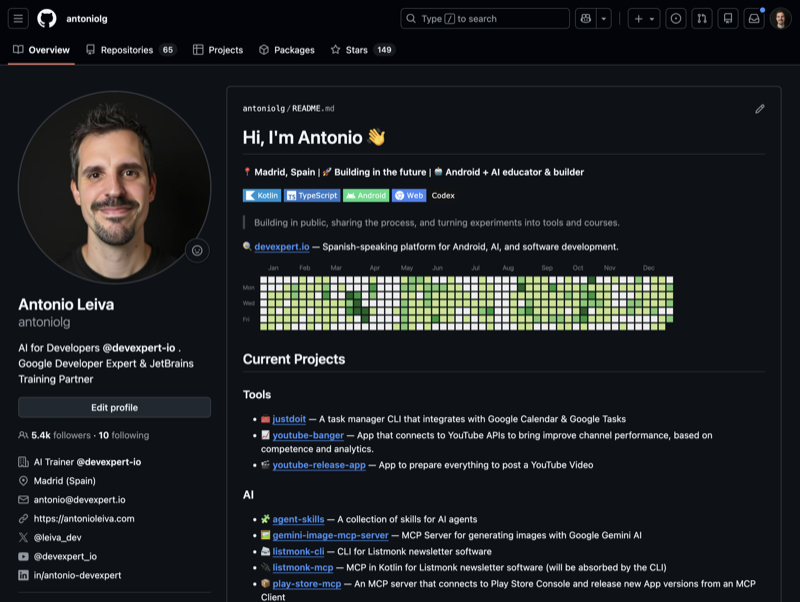Open the LinkedIn profile icon
The image size is (800, 602).
pos(22,575)
